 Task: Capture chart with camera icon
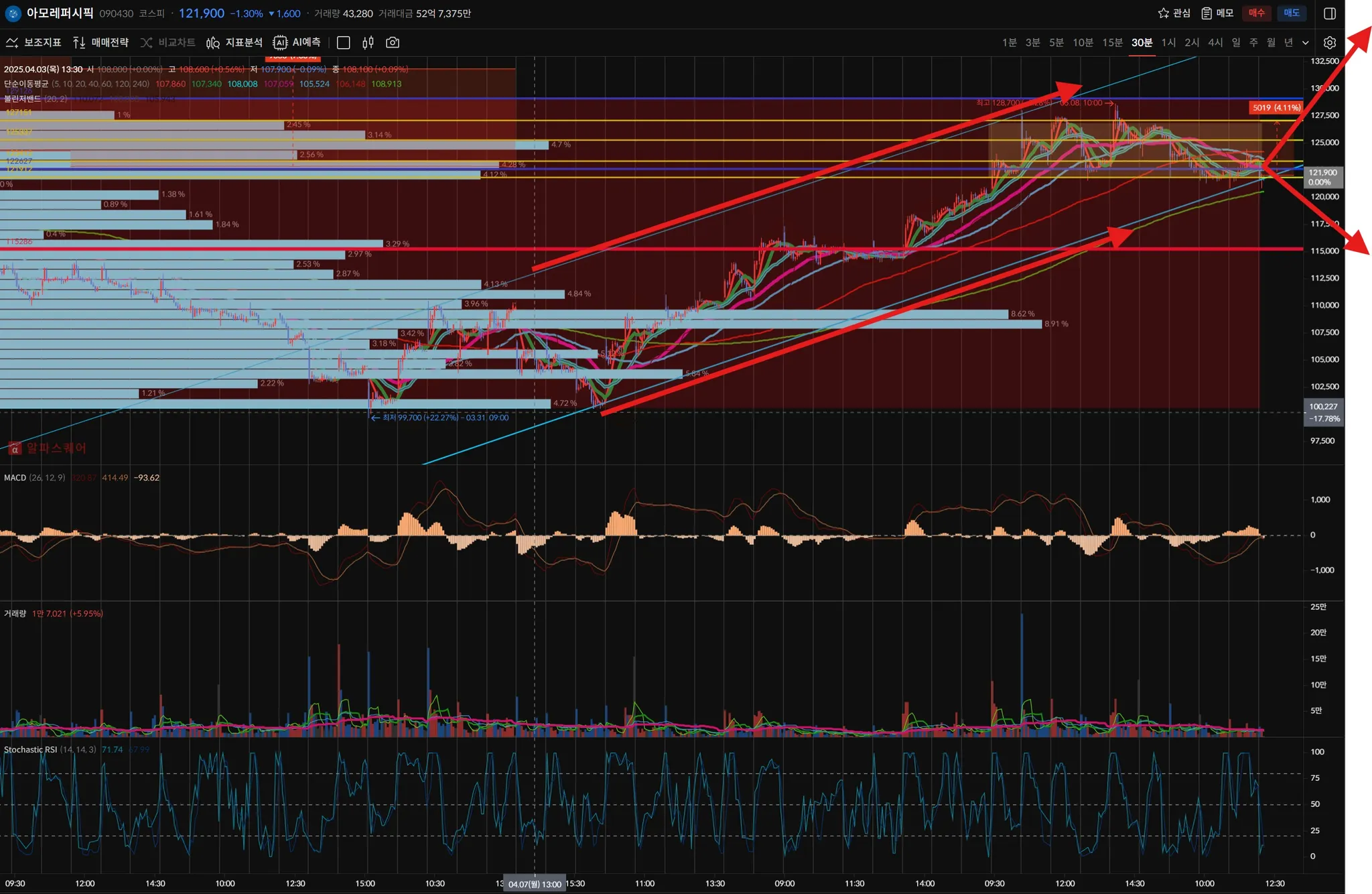click(393, 43)
